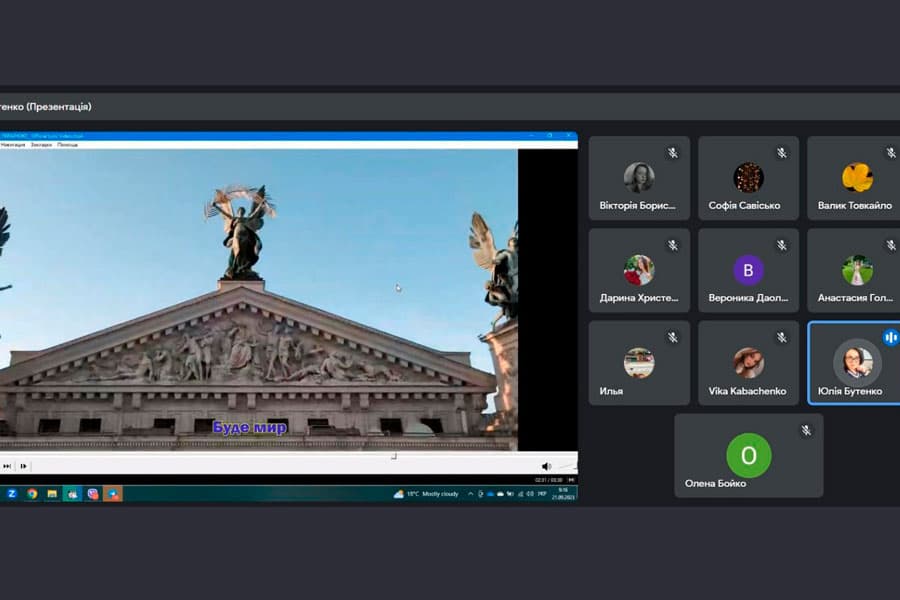900x600 pixels.
Task: Open the Навігація menu in the player
Action: coord(13,145)
